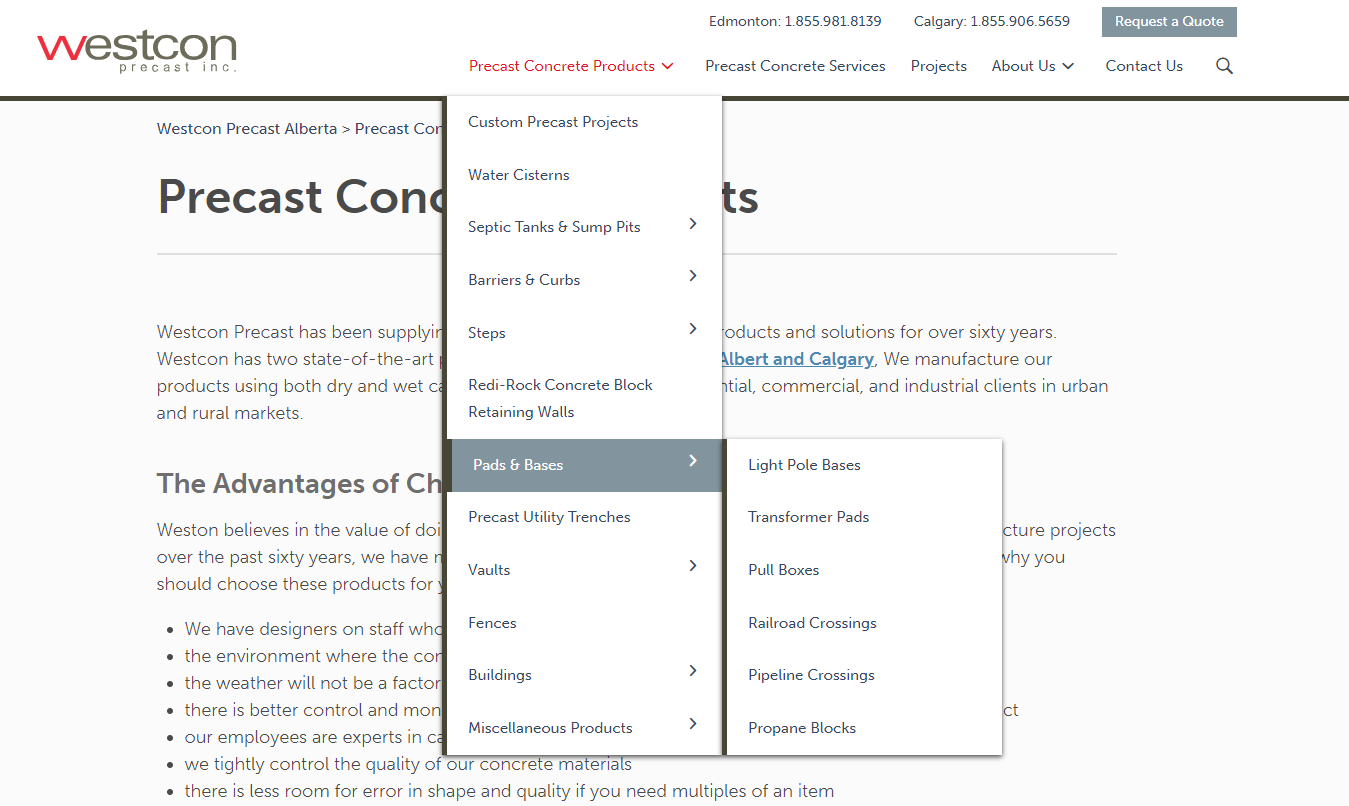Choose Transformer Pads
The height and width of the screenshot is (806, 1349).
click(x=808, y=517)
